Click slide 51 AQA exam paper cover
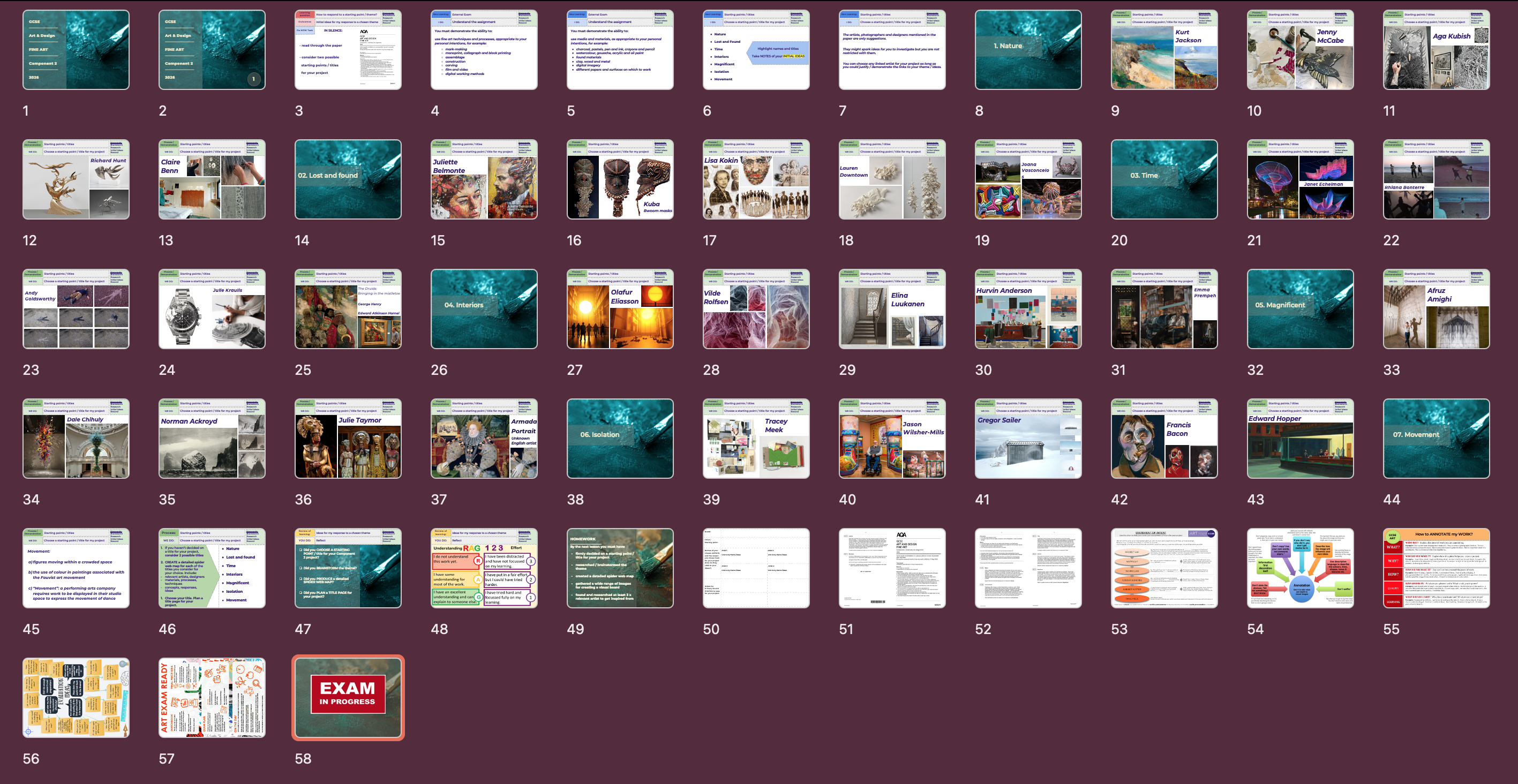Image resolution: width=1518 pixels, height=784 pixels. (892, 568)
